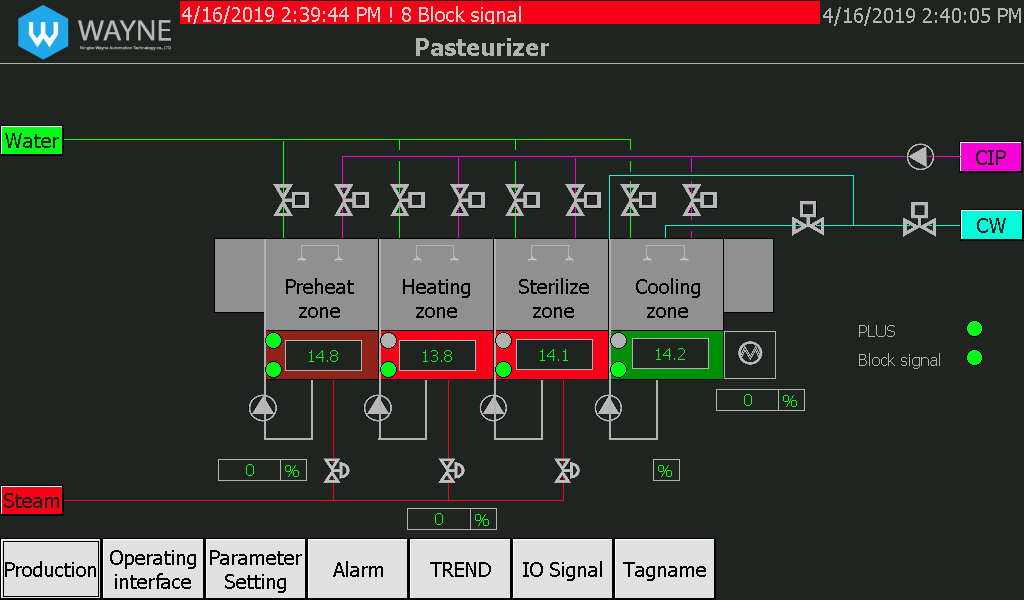
Task: Click the Water source button
Action: coord(32,140)
